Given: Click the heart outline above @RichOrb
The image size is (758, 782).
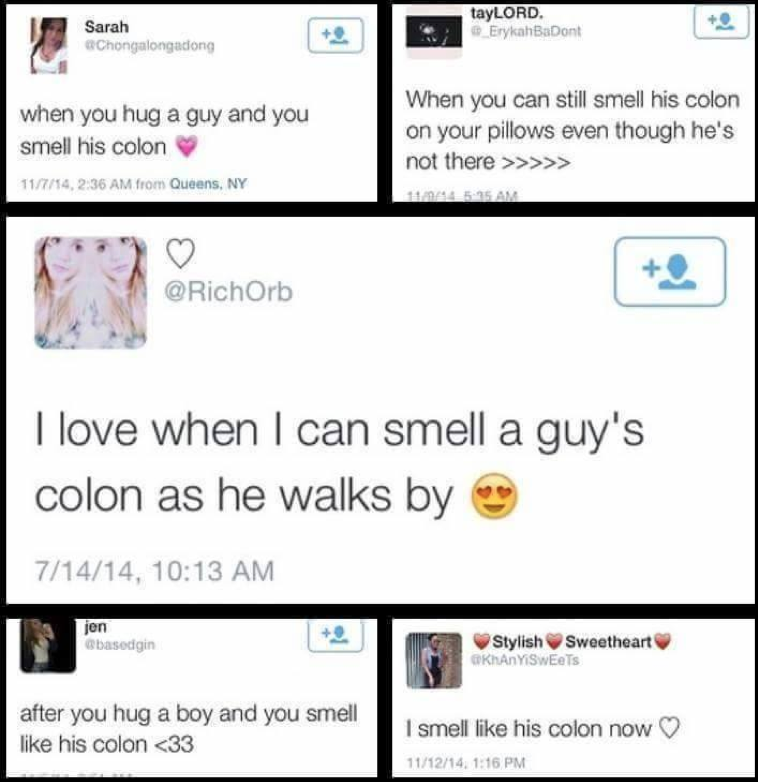Looking at the screenshot, I should 180,254.
